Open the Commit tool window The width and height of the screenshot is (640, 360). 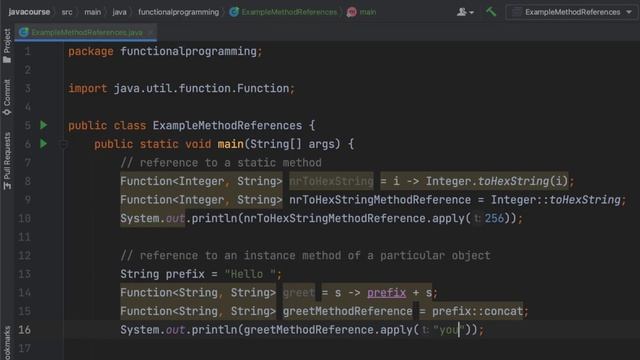[x=7, y=97]
